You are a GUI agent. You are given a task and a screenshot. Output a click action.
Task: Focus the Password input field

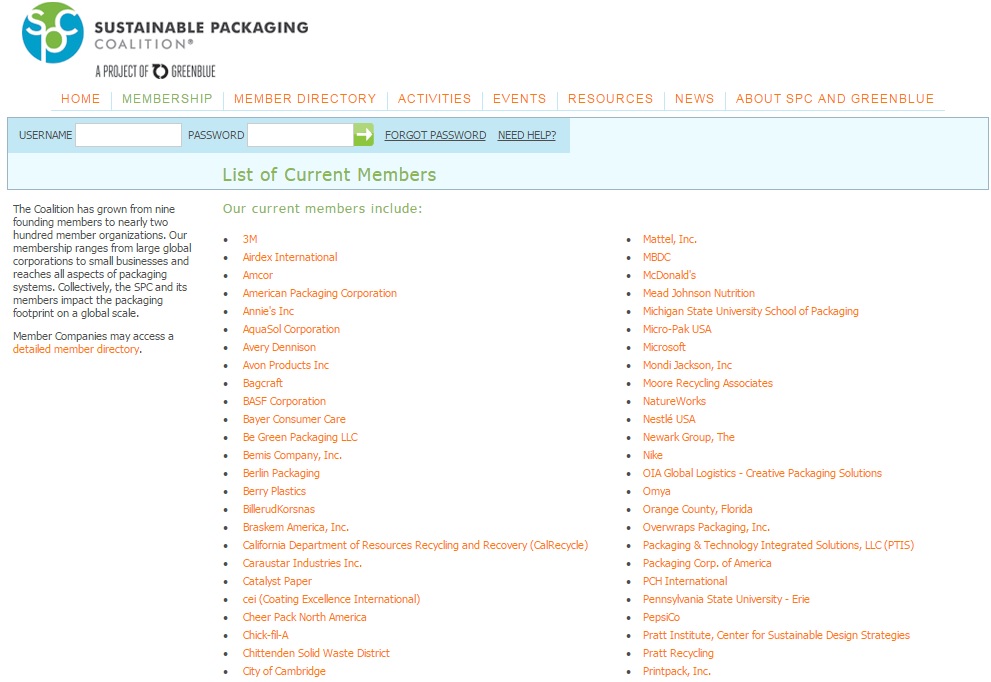[300, 135]
